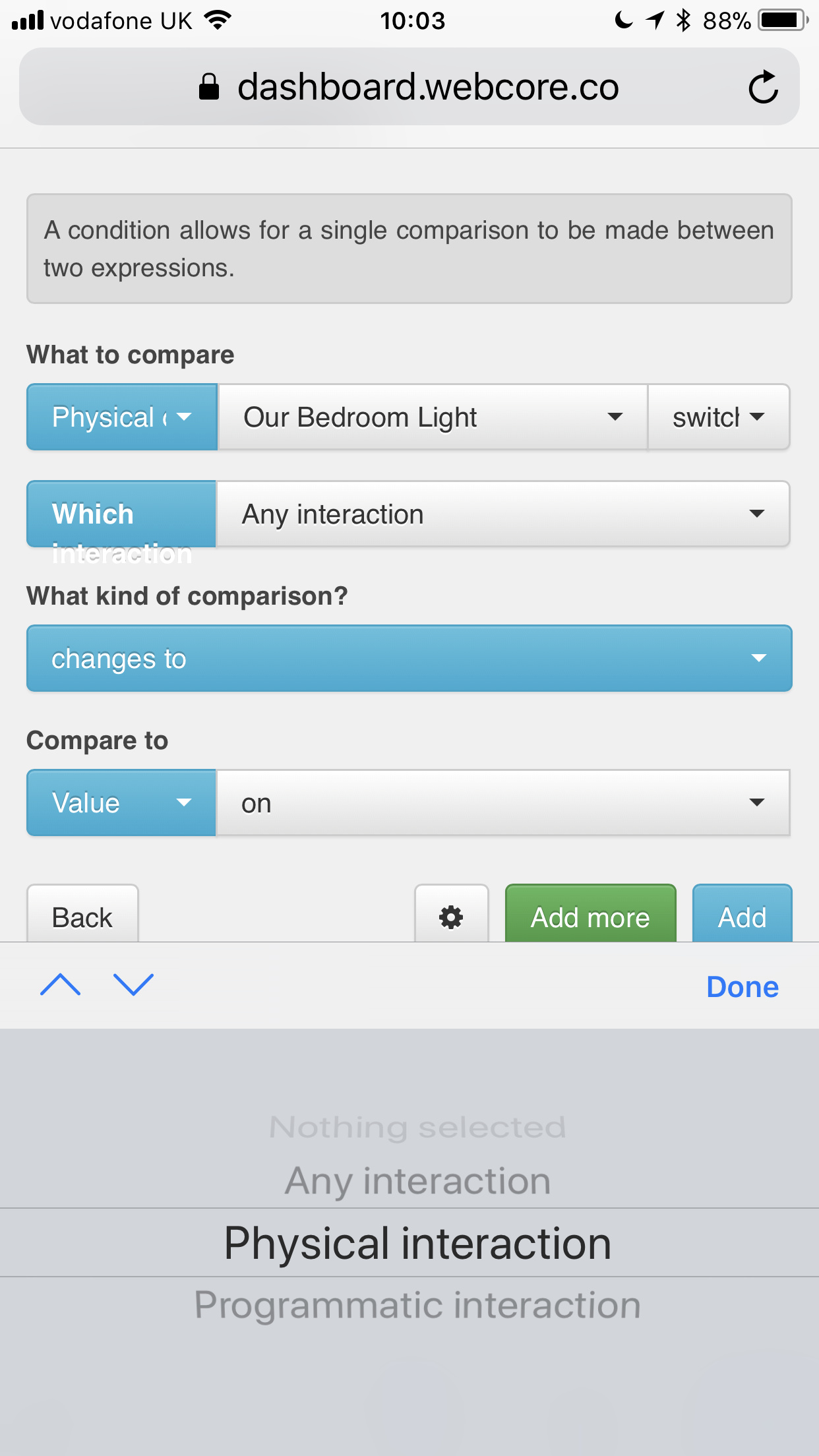Click the green Add more button
Viewport: 819px width, 1456px height.
pyautogui.click(x=591, y=915)
